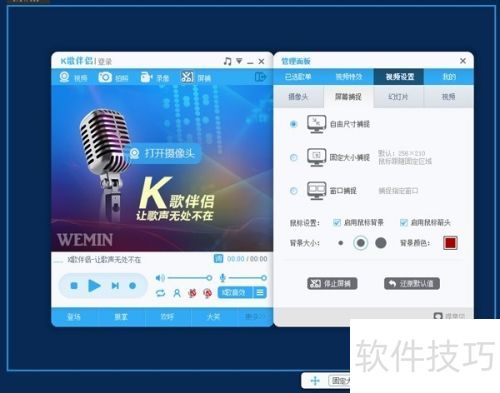Start recording with the round record button
The width and height of the screenshot is (500, 393).
tap(132, 286)
